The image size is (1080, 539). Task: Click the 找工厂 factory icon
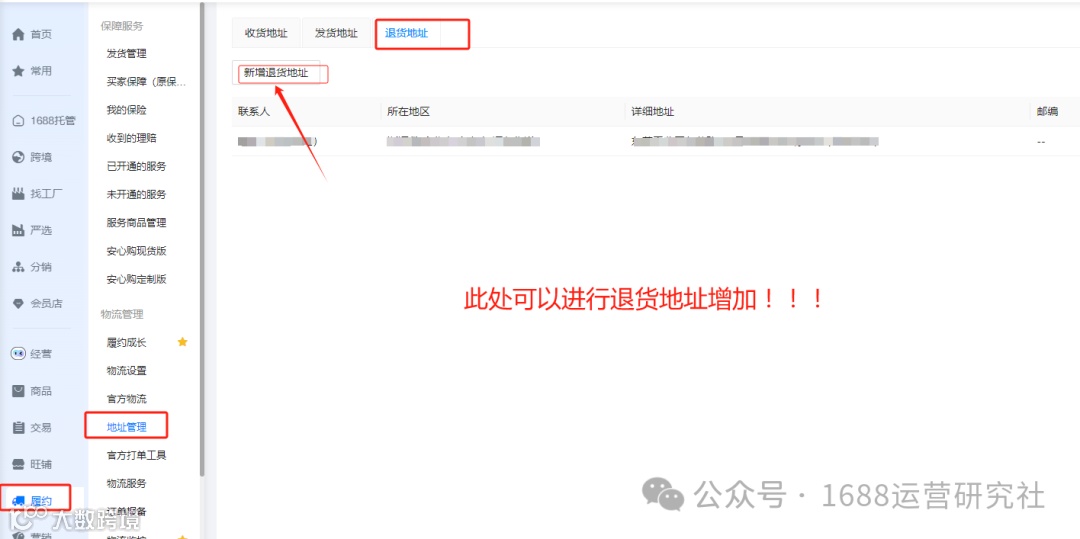coord(19,194)
